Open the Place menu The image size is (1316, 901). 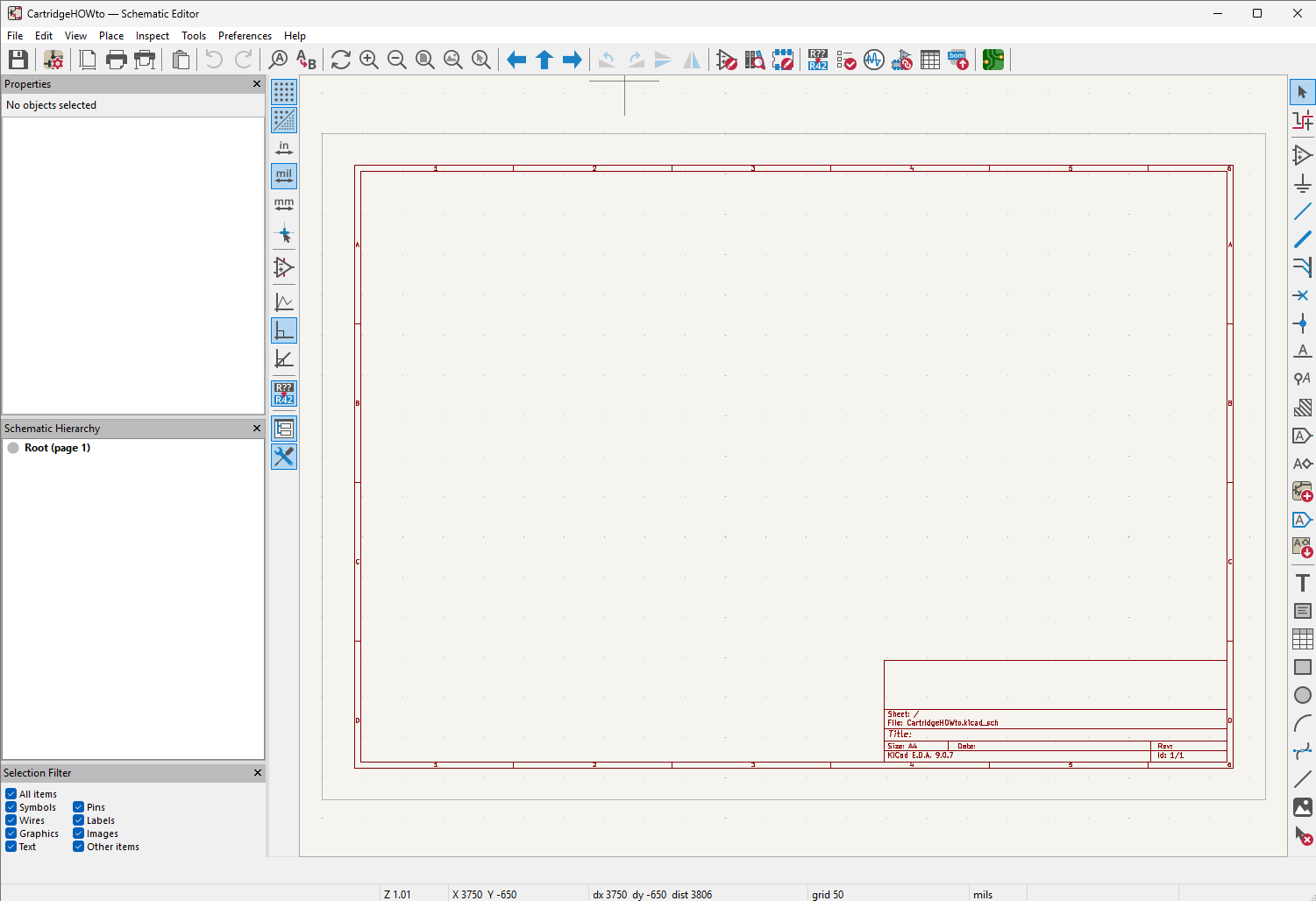tap(111, 36)
